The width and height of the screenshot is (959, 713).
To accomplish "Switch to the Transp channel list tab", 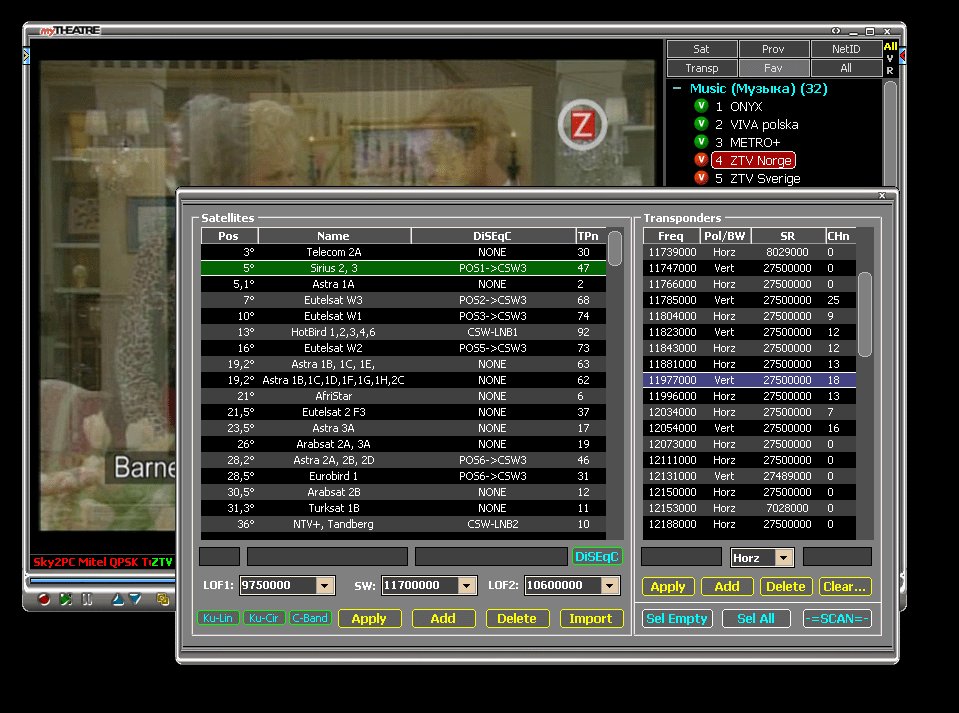I will [x=702, y=68].
